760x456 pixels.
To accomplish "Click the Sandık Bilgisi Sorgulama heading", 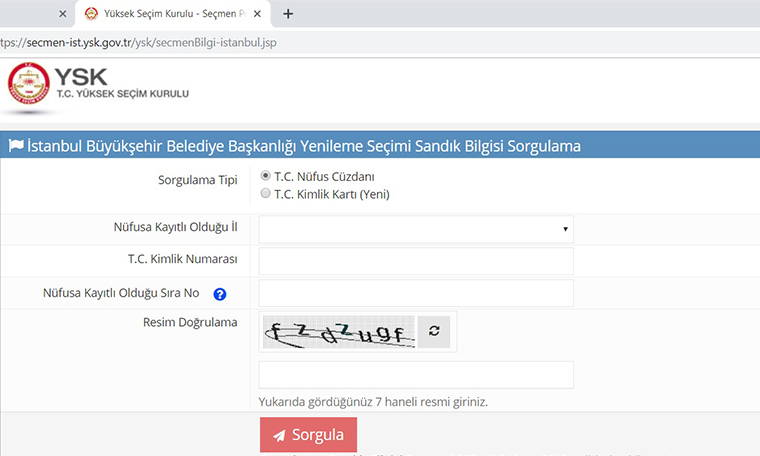I will (304, 146).
